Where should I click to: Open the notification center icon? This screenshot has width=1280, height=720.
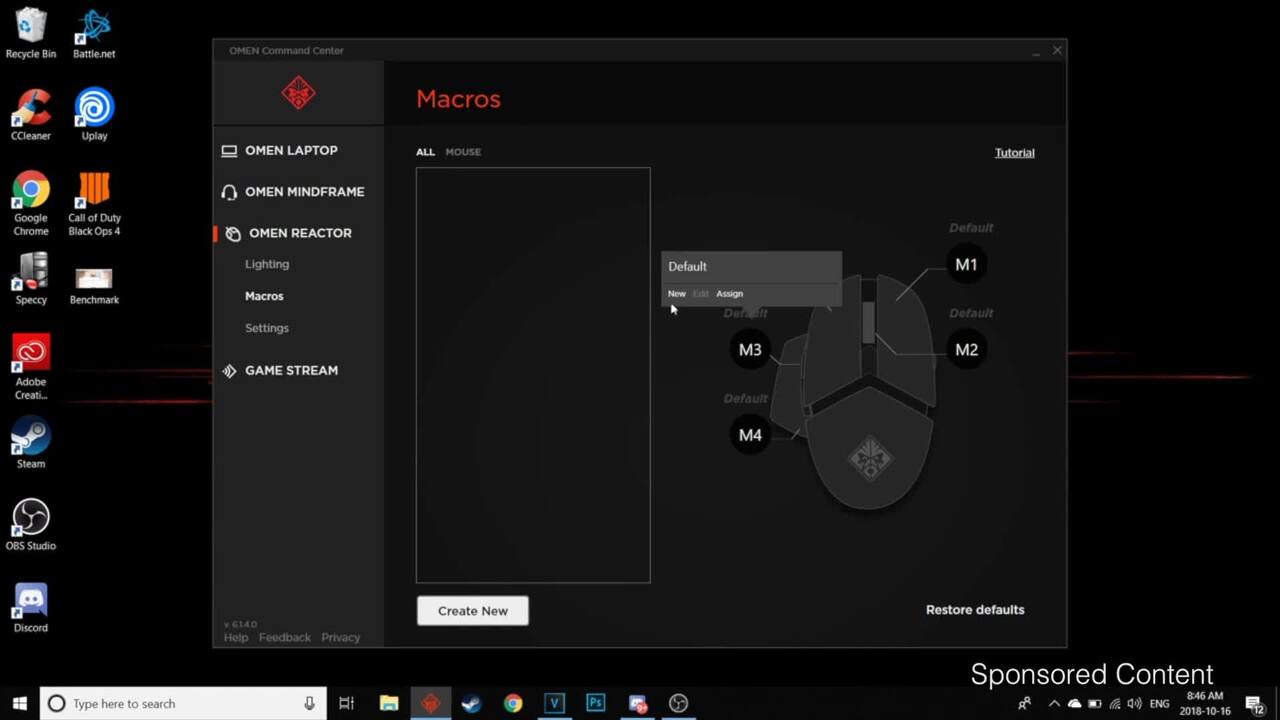(x=1254, y=704)
